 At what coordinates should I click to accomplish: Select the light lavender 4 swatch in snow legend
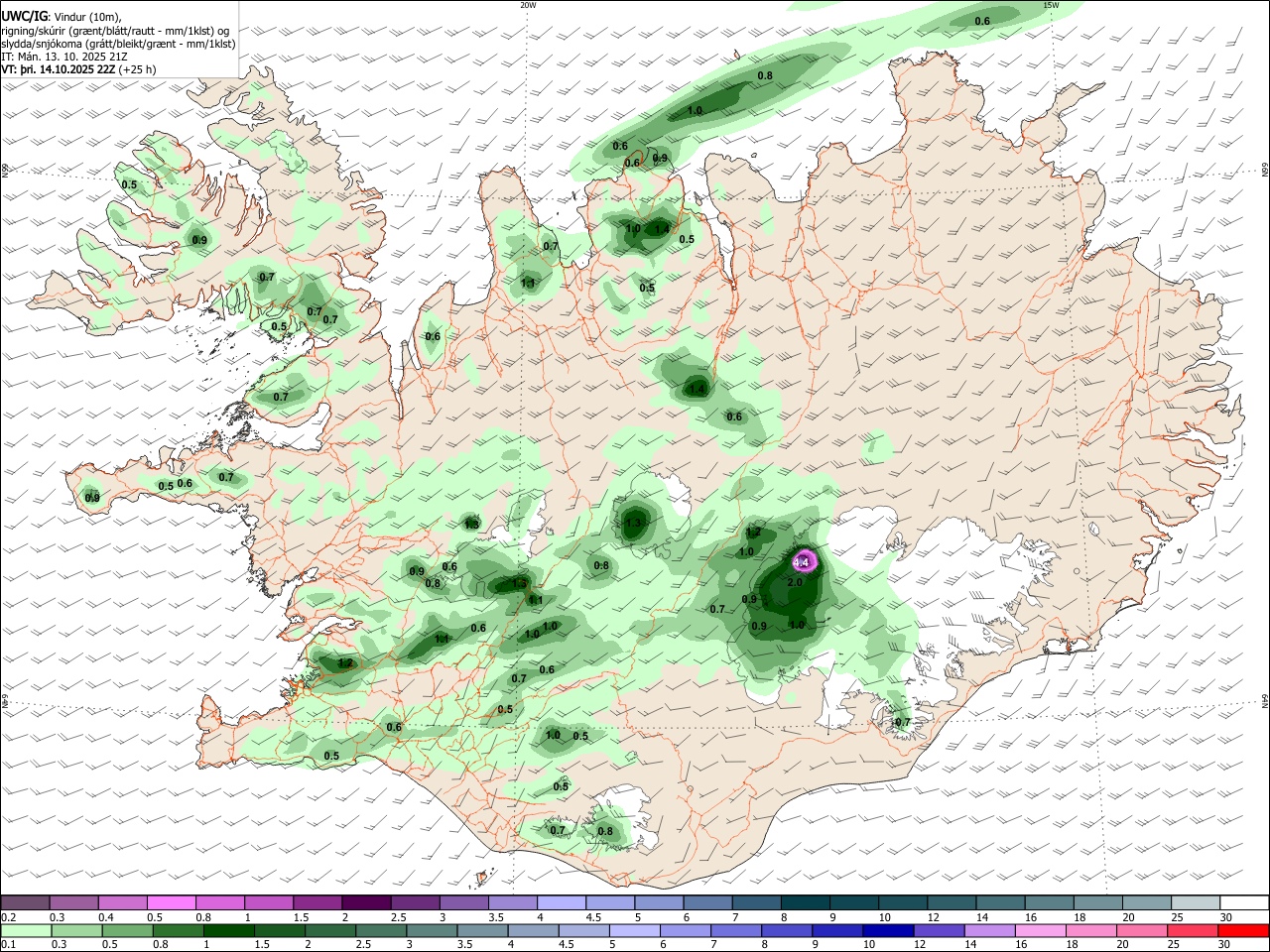(x=562, y=902)
